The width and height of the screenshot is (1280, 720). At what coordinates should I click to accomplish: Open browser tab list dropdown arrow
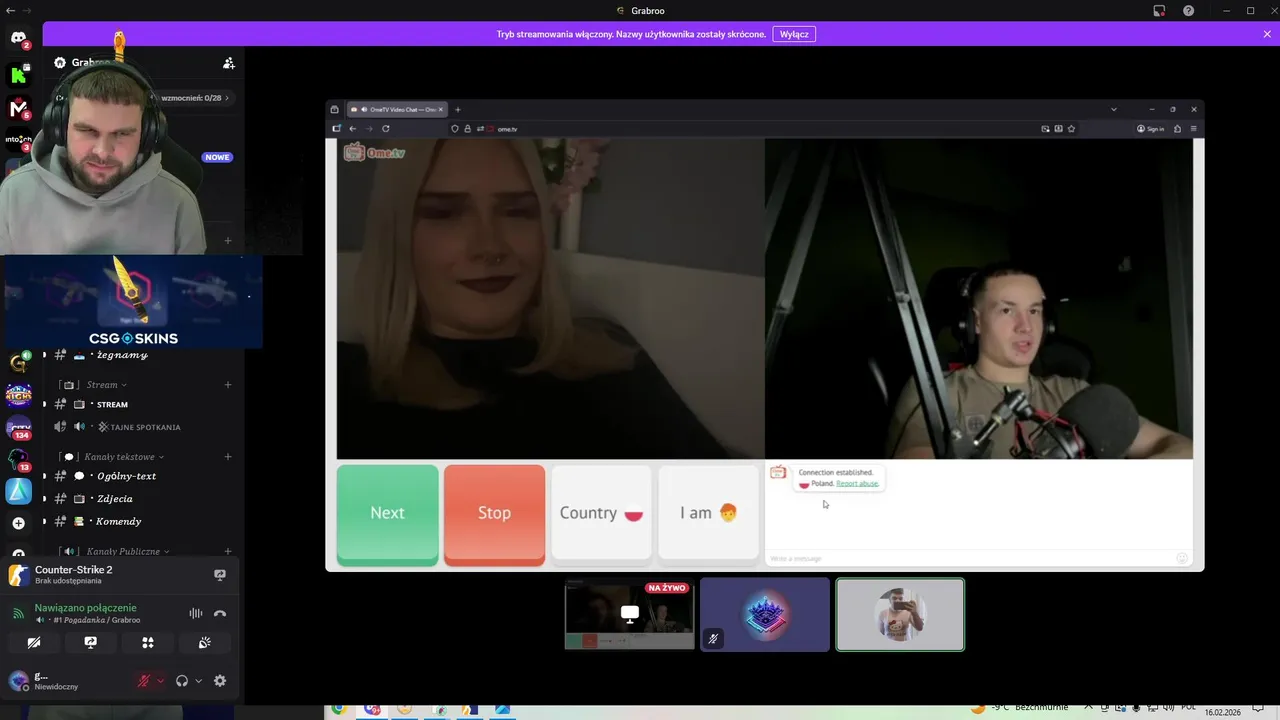click(x=1113, y=109)
